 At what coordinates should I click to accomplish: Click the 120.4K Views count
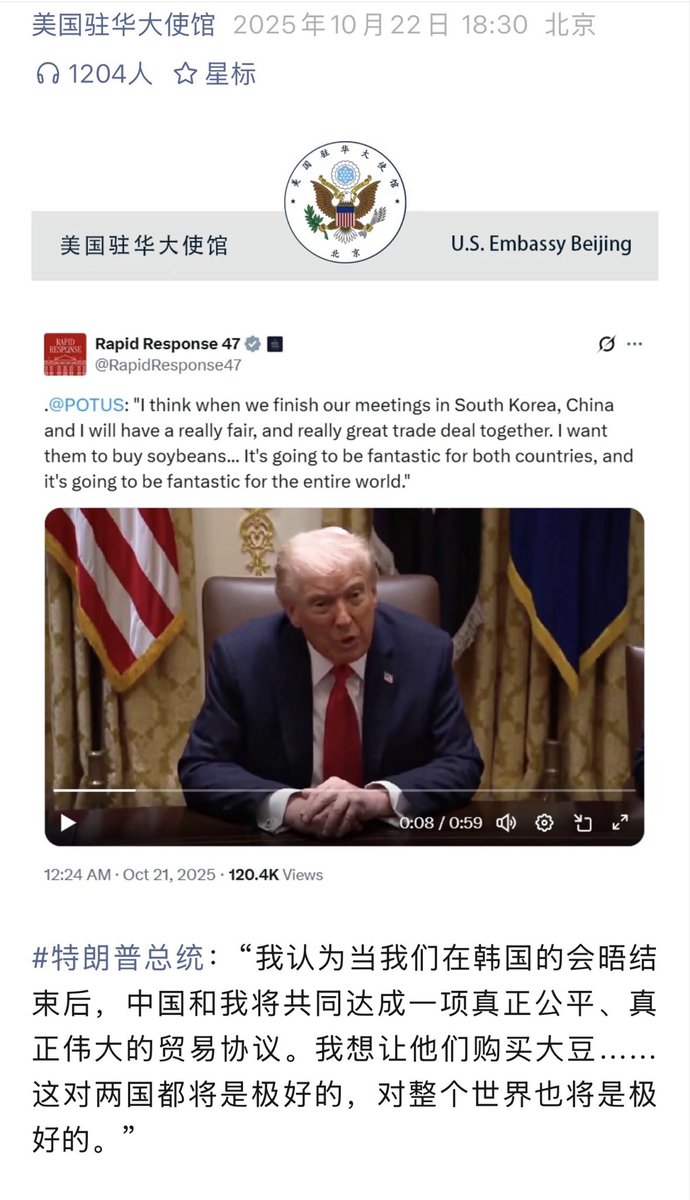click(x=276, y=874)
